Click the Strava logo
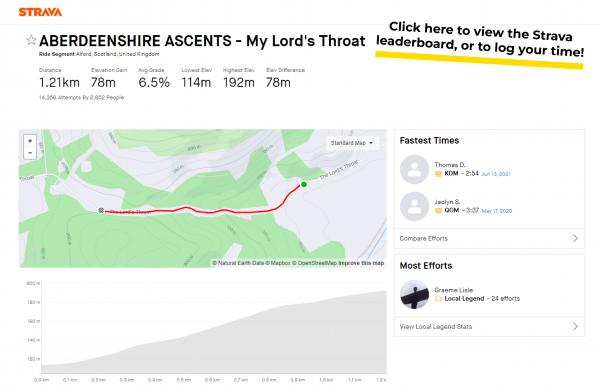This screenshot has height=392, width=600. click(x=40, y=12)
